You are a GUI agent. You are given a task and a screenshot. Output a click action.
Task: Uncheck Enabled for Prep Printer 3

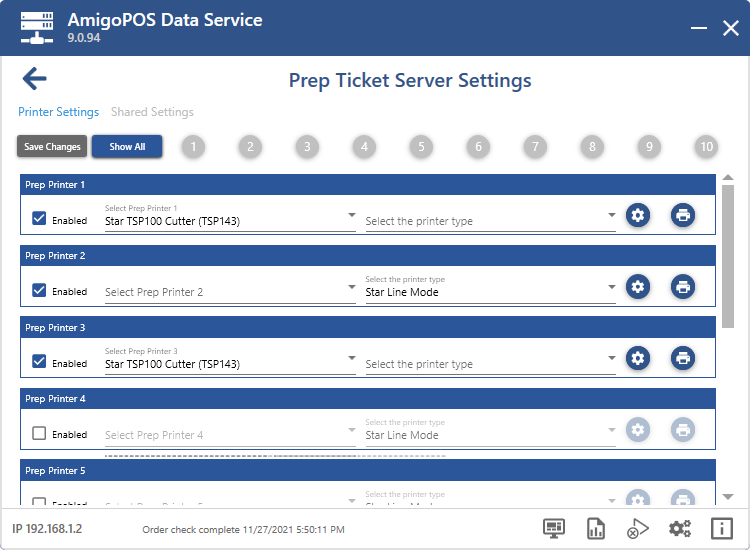(39, 361)
